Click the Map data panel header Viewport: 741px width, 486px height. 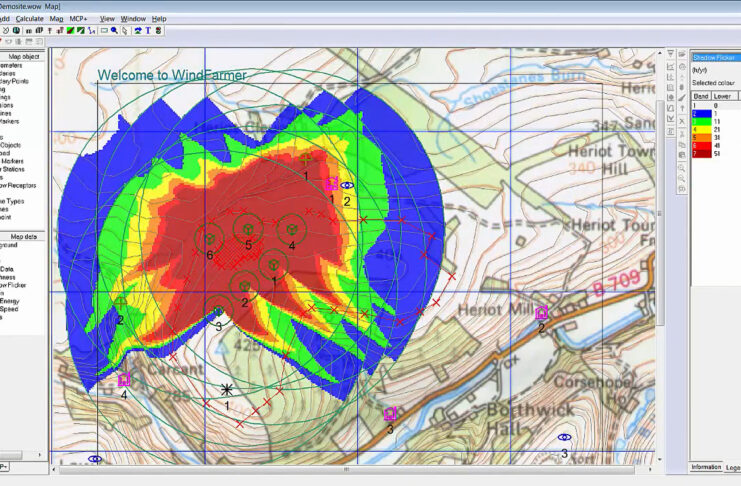23,237
